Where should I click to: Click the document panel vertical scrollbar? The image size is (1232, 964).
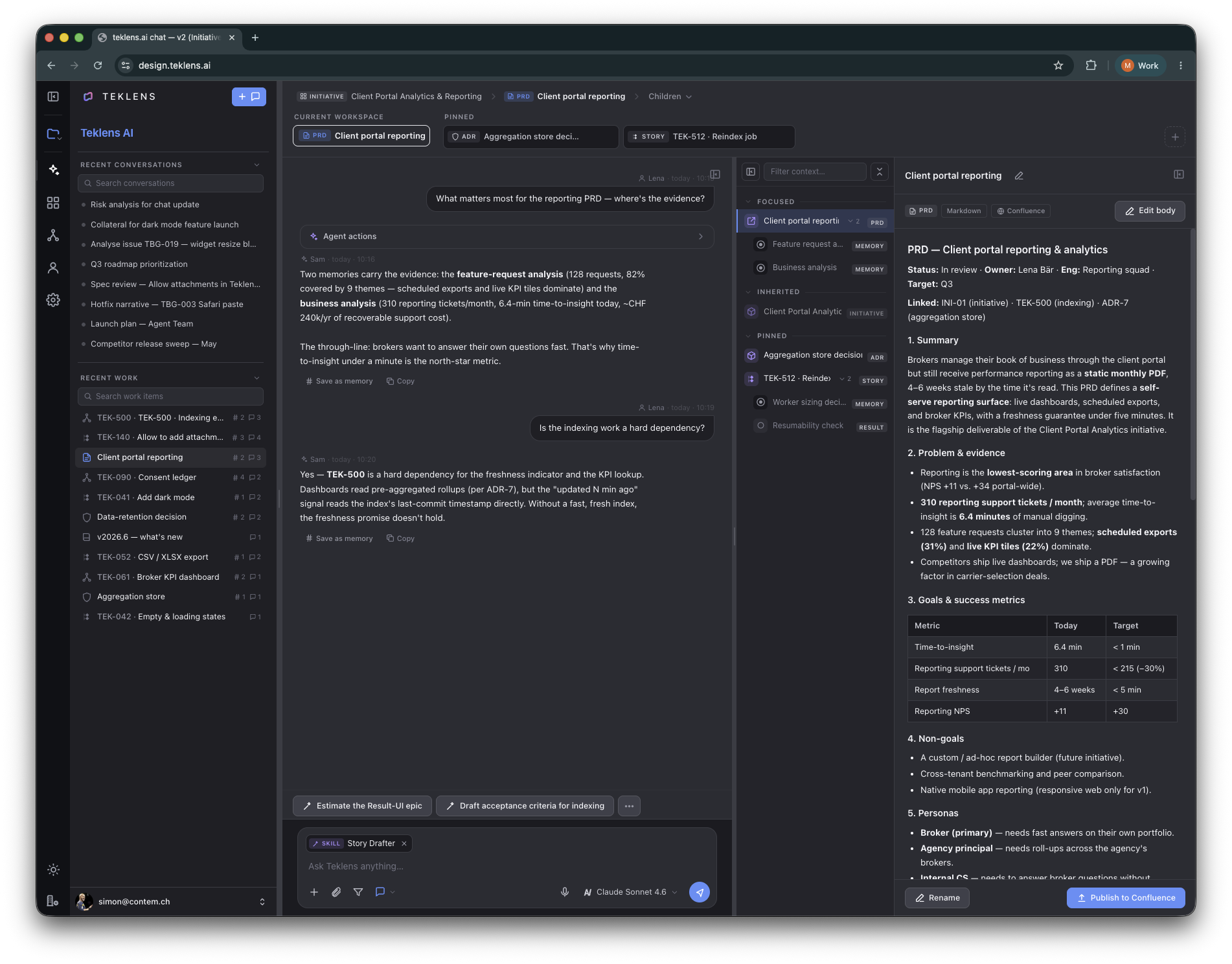click(1192, 364)
